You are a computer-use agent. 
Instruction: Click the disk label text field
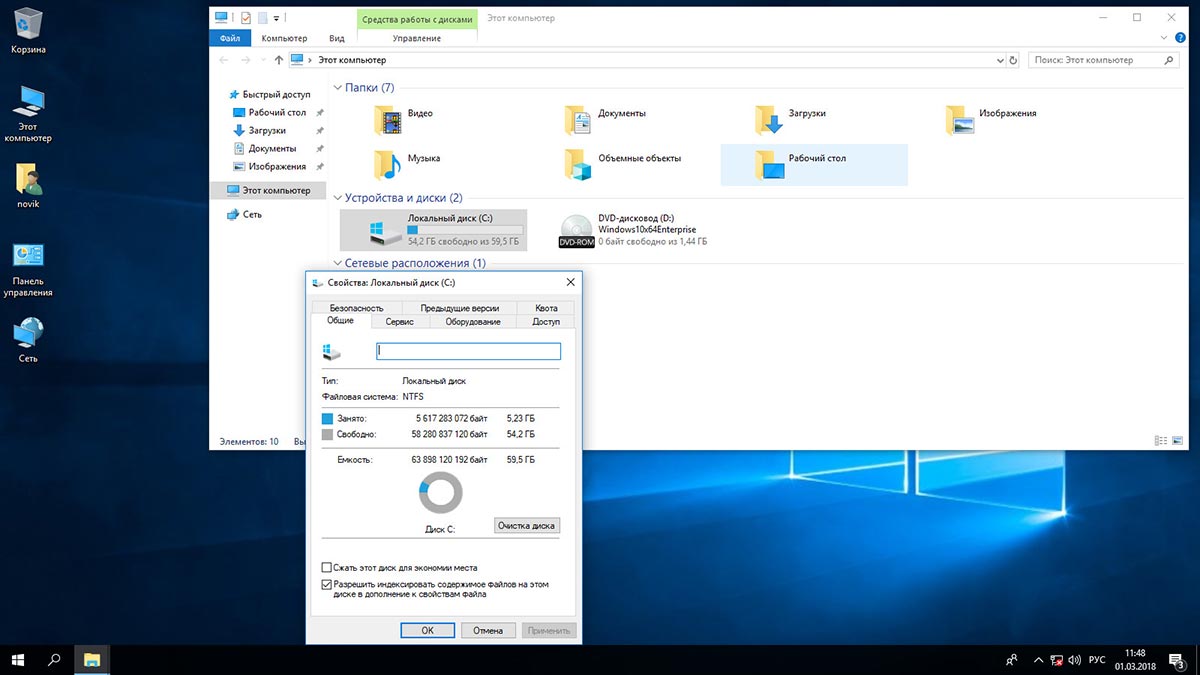(x=468, y=352)
